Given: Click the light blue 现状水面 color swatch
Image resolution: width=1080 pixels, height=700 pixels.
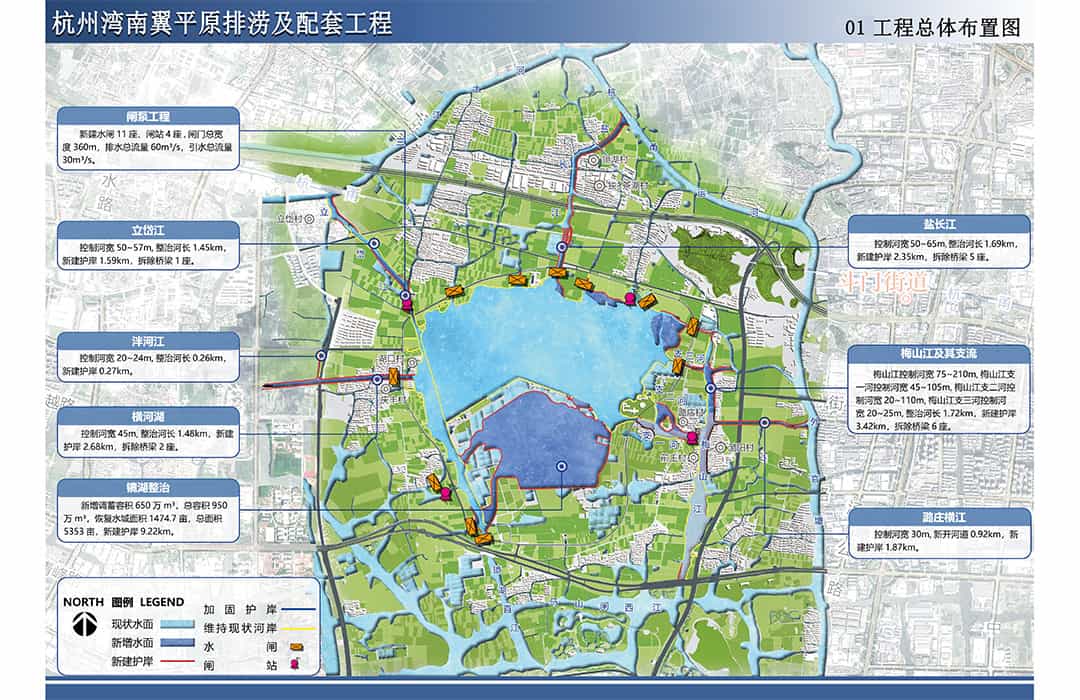Looking at the screenshot, I should [x=177, y=624].
